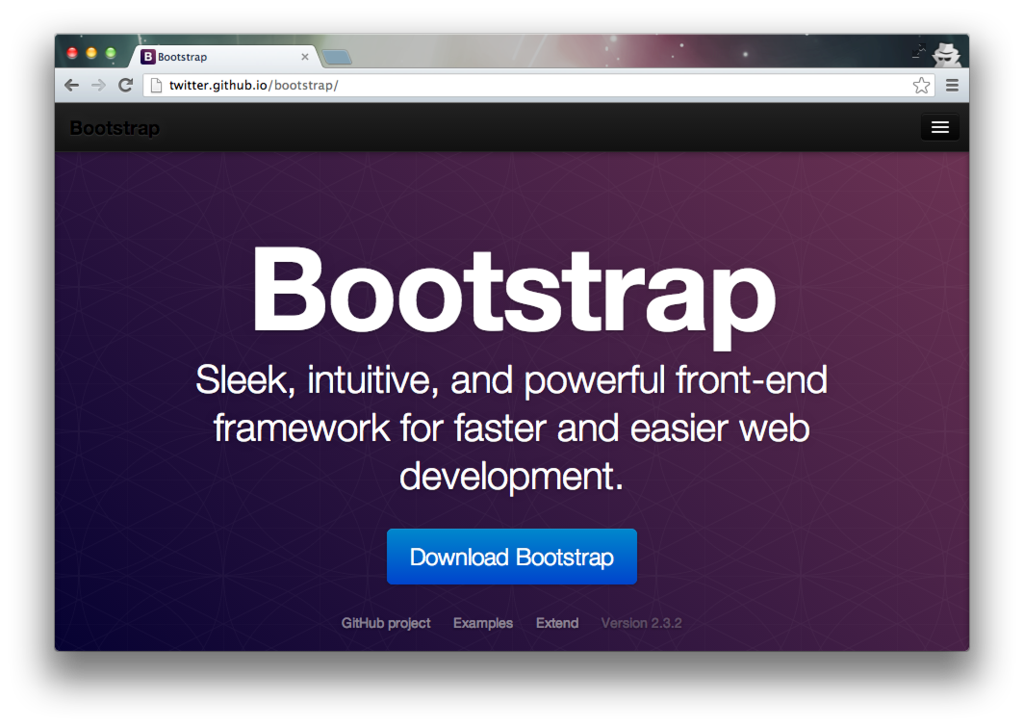Click the Bootstrap favicon in the tab
This screenshot has width=1024, height=727.
(148, 57)
